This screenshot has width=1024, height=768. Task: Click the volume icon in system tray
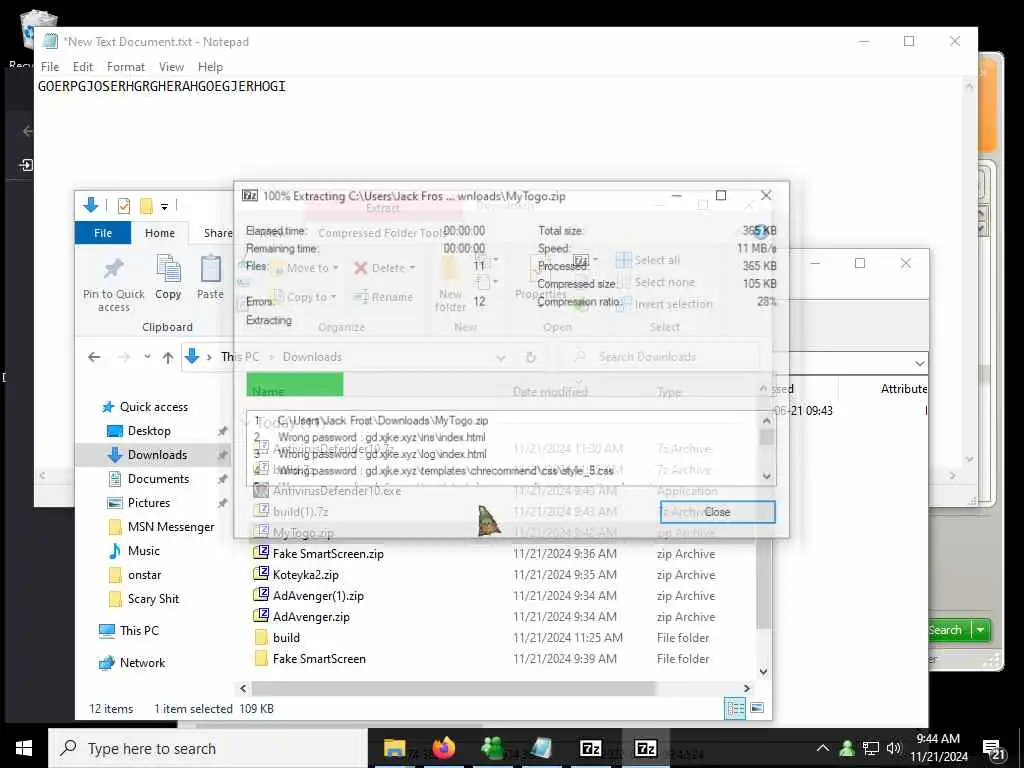point(894,748)
